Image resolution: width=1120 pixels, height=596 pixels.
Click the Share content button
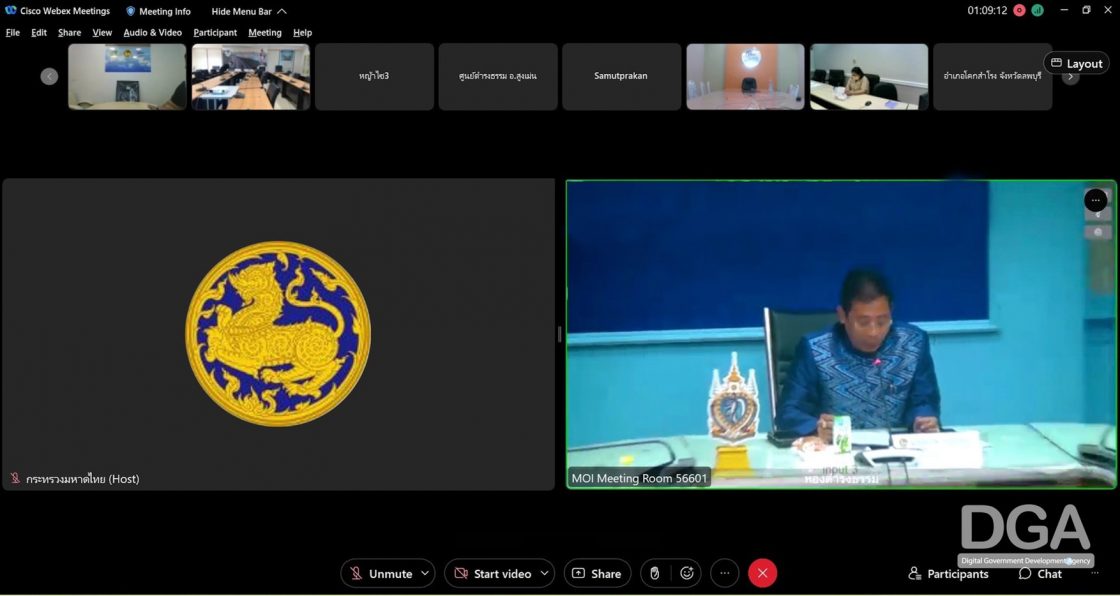click(597, 573)
